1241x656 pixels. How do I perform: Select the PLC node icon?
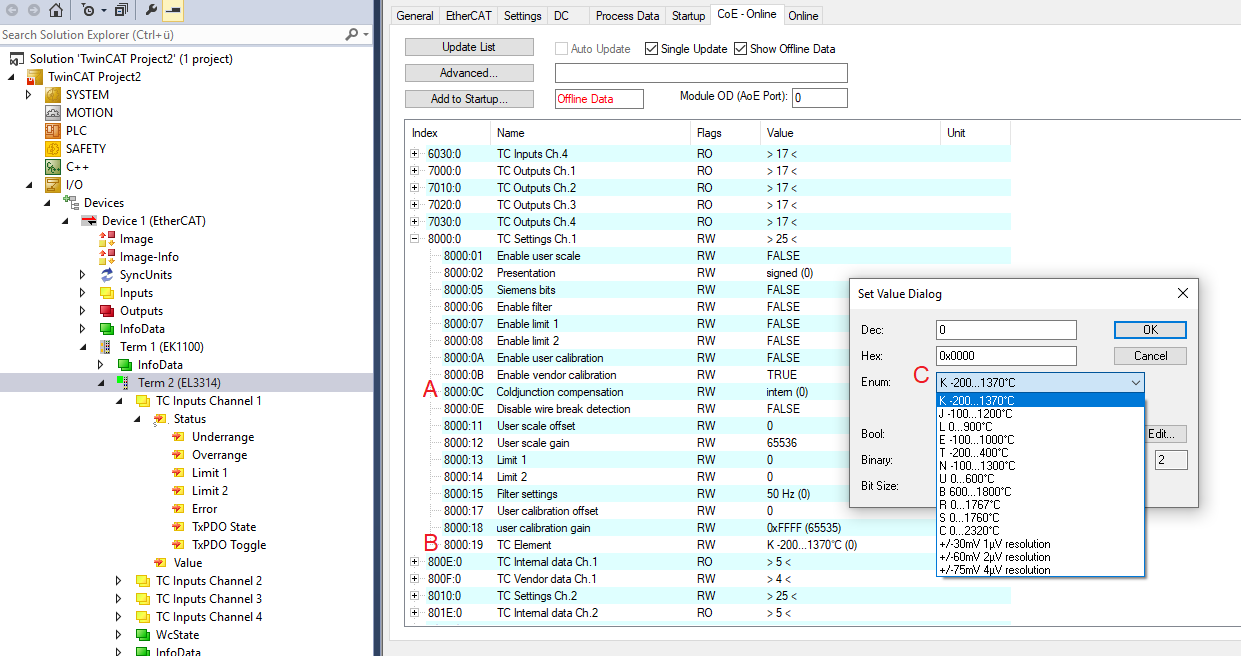pyautogui.click(x=53, y=131)
